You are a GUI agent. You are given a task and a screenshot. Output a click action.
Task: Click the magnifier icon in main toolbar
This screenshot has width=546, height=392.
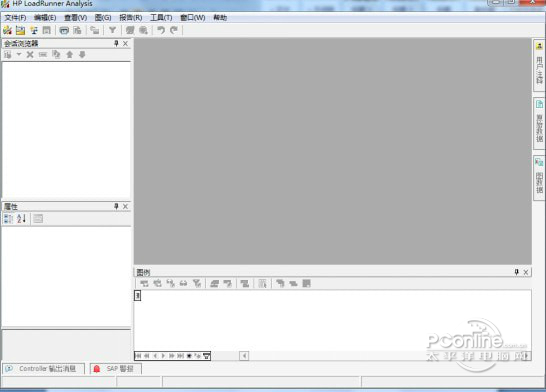coord(143,31)
